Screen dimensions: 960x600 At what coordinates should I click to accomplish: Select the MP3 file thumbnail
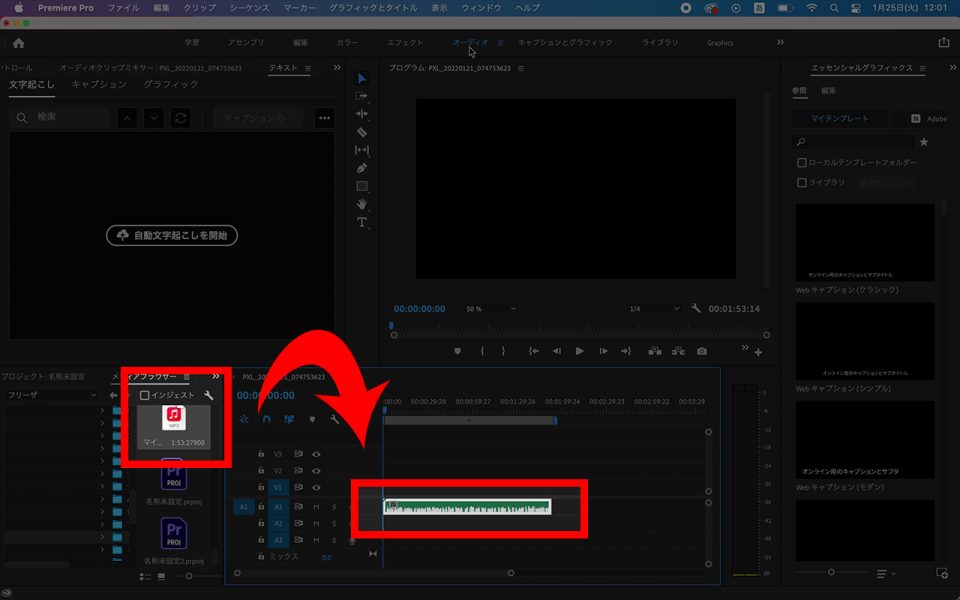[174, 418]
